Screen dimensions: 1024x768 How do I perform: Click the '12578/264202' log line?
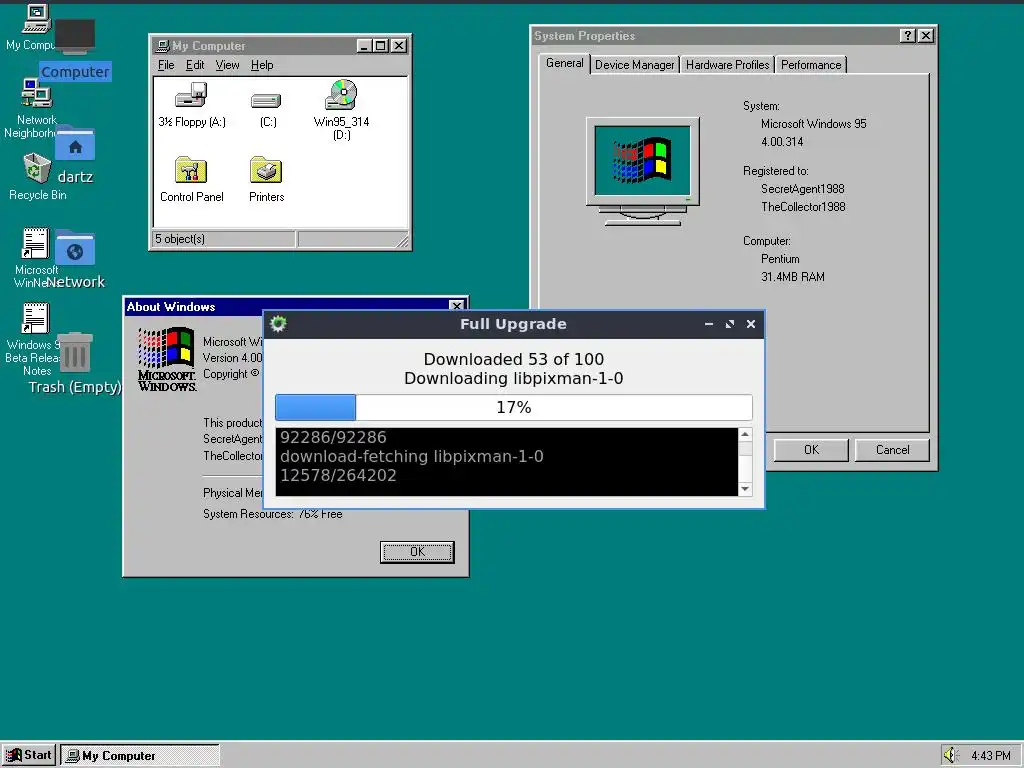338,475
